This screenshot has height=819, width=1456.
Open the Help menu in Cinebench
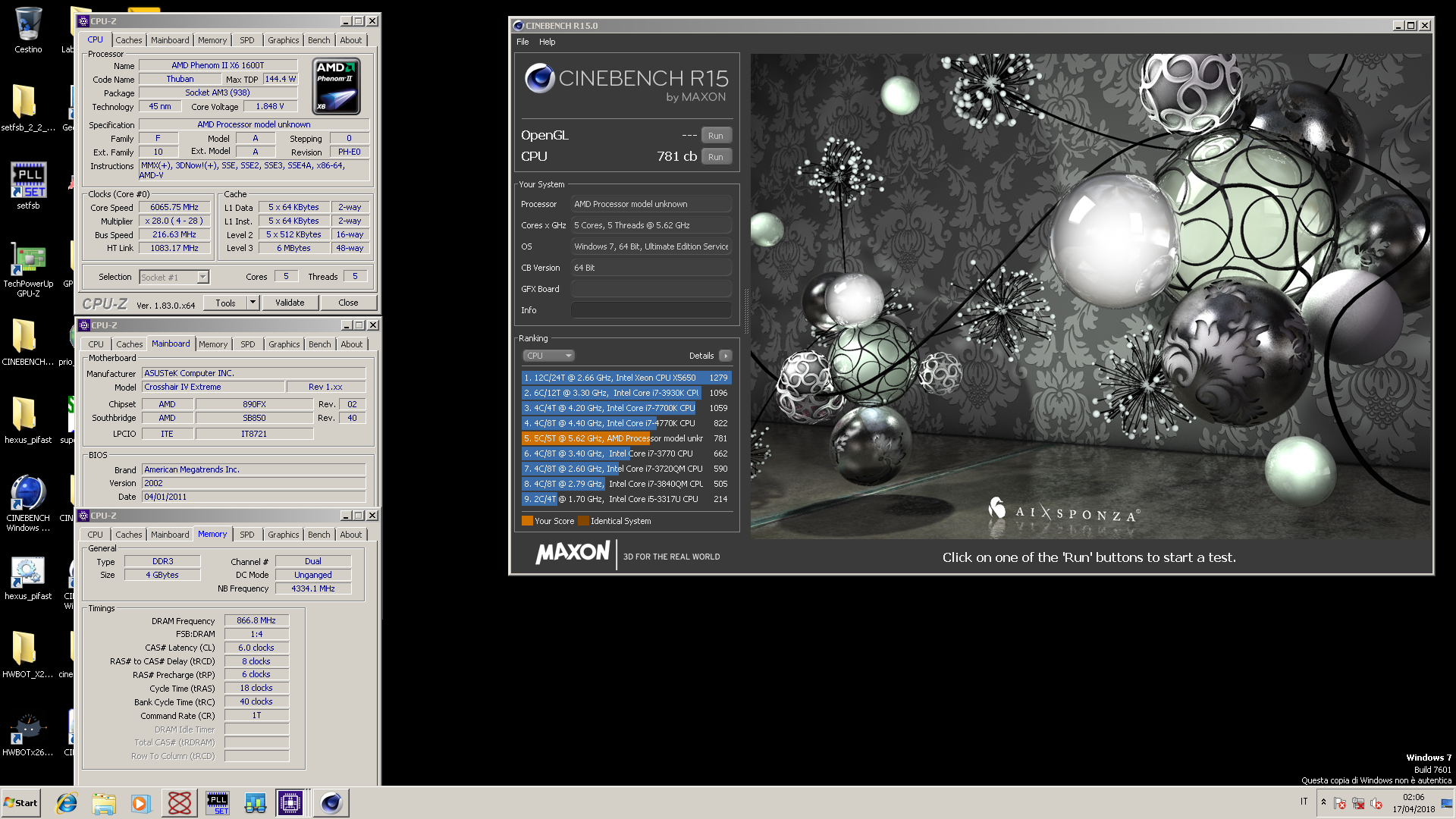547,42
